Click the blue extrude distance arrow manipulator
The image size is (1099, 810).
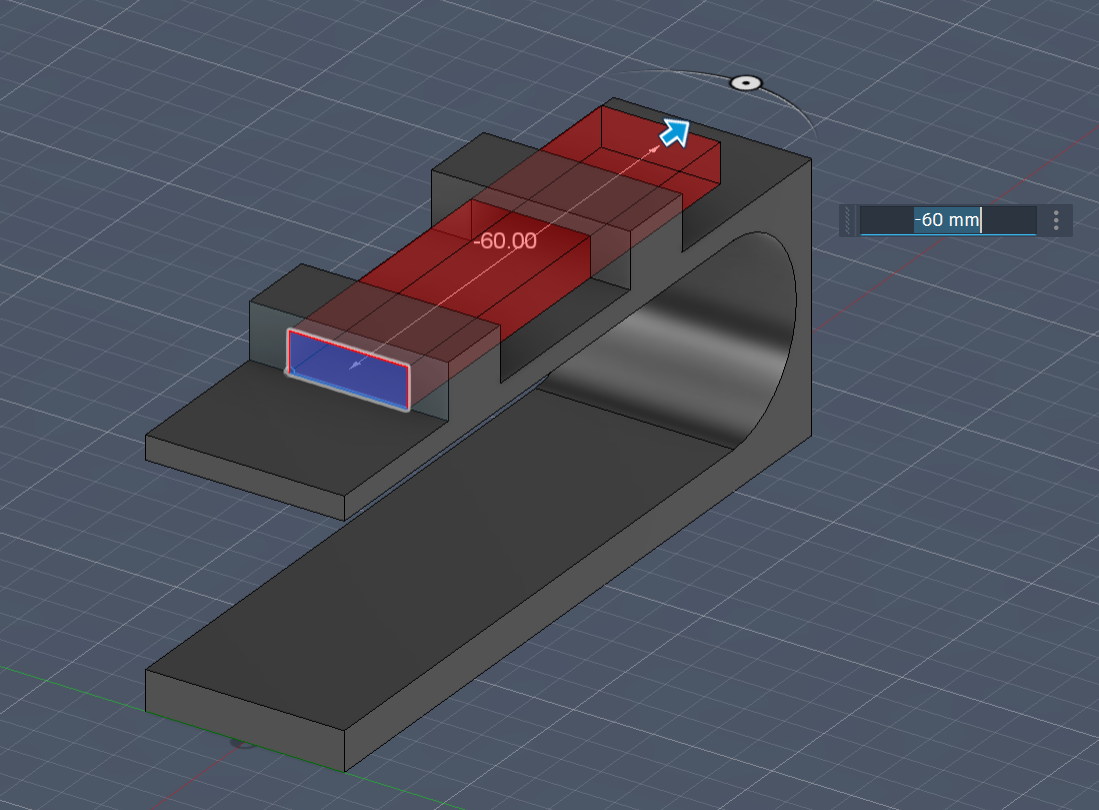675,133
